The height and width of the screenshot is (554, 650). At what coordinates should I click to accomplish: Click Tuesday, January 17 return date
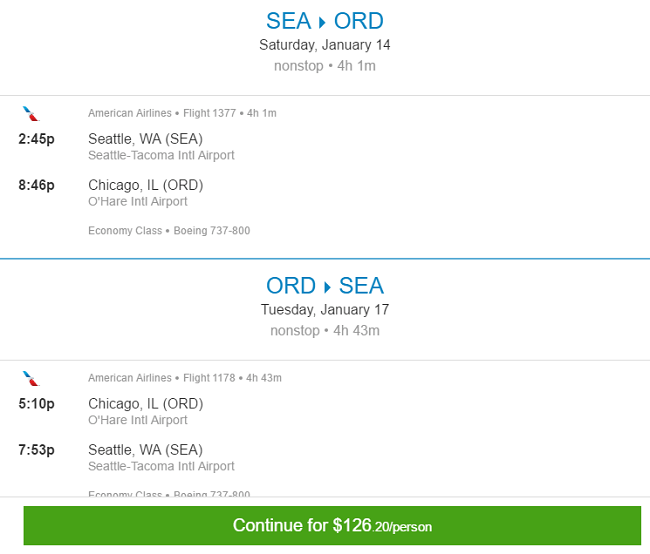click(x=325, y=310)
